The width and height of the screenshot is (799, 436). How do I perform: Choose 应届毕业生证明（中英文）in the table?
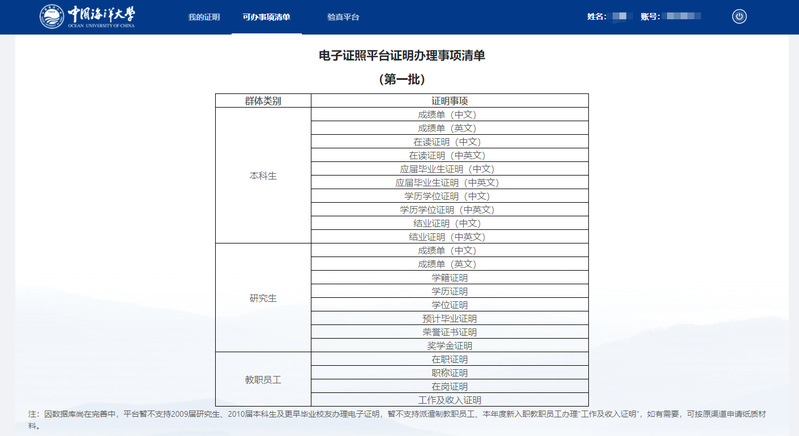(x=449, y=183)
